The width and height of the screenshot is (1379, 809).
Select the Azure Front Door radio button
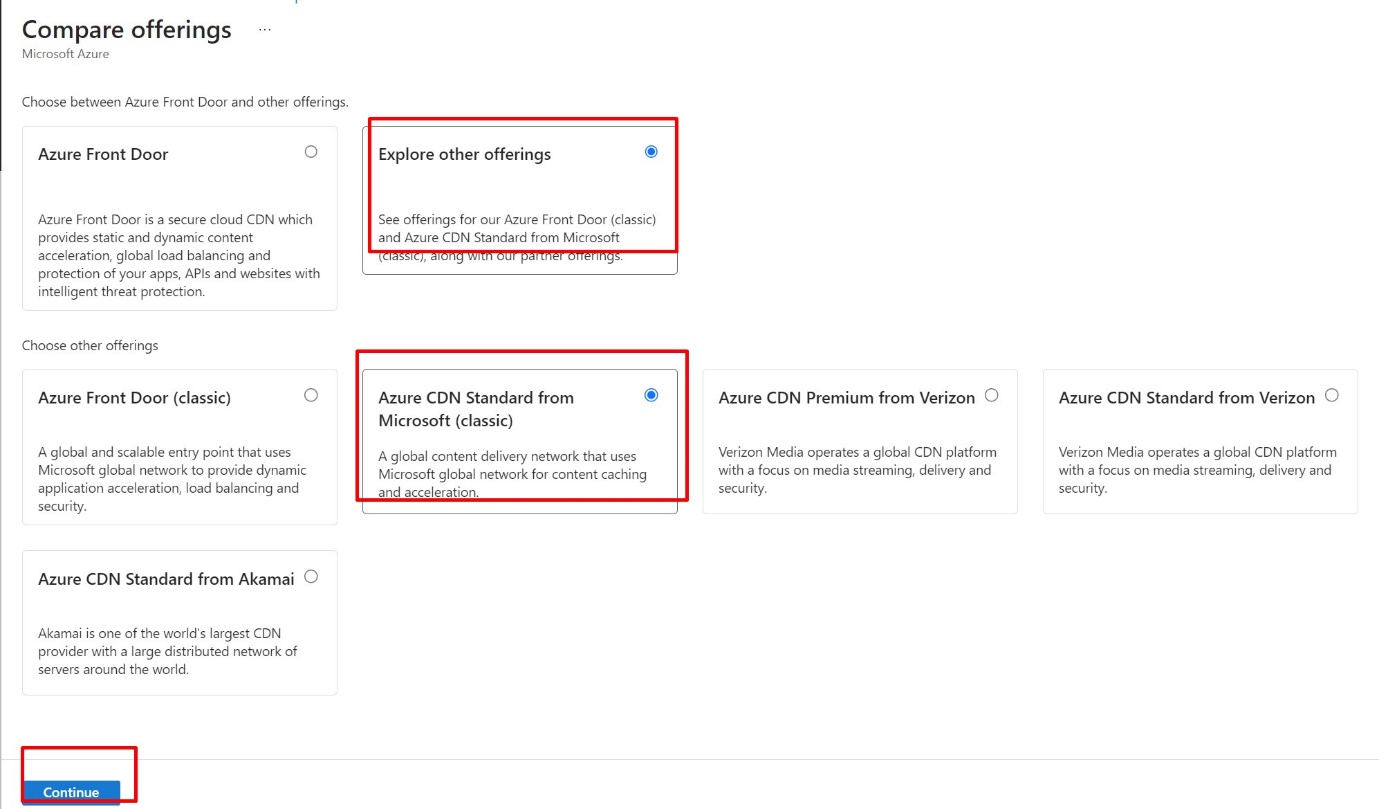click(x=311, y=152)
